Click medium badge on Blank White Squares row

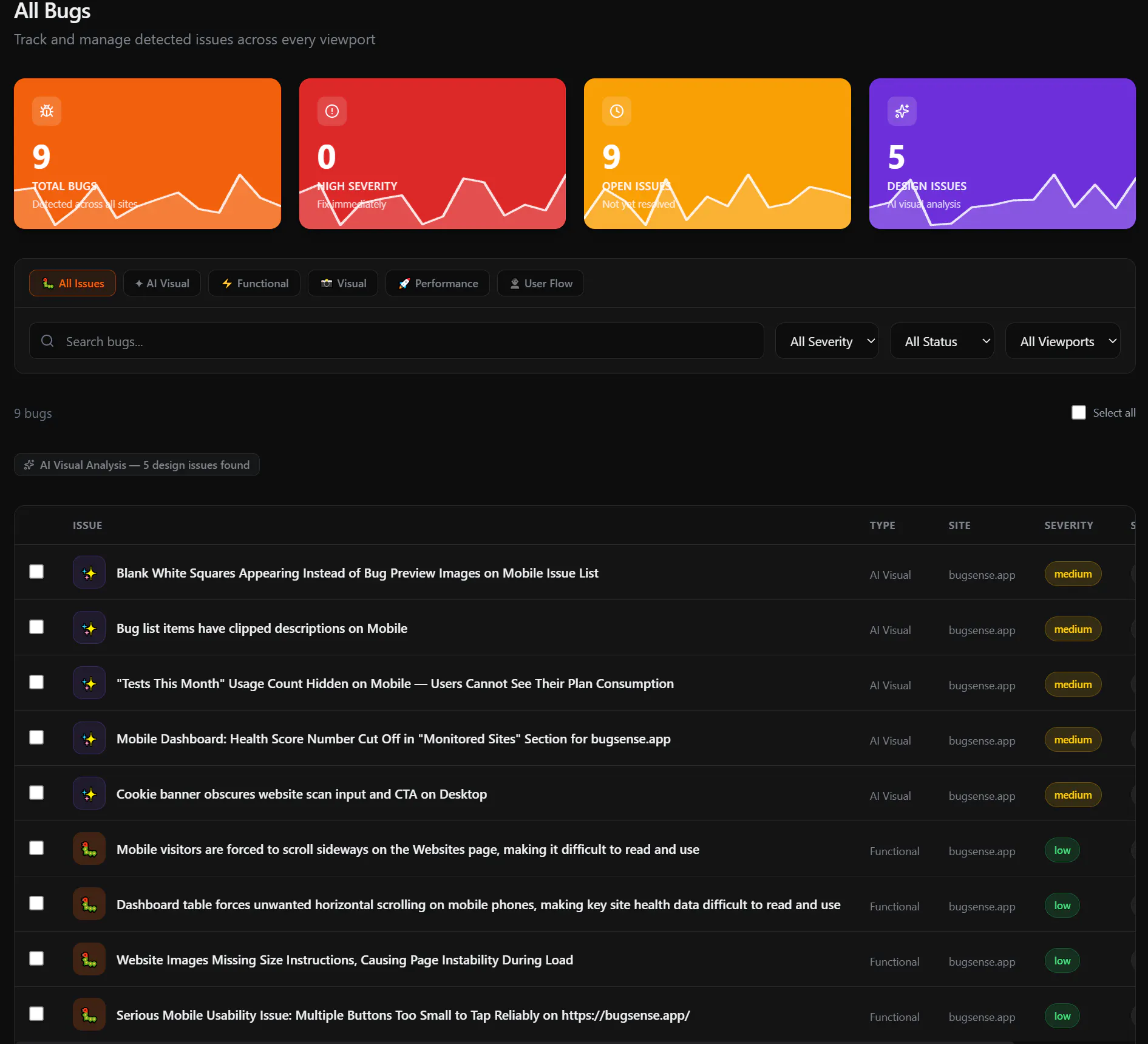(x=1073, y=573)
